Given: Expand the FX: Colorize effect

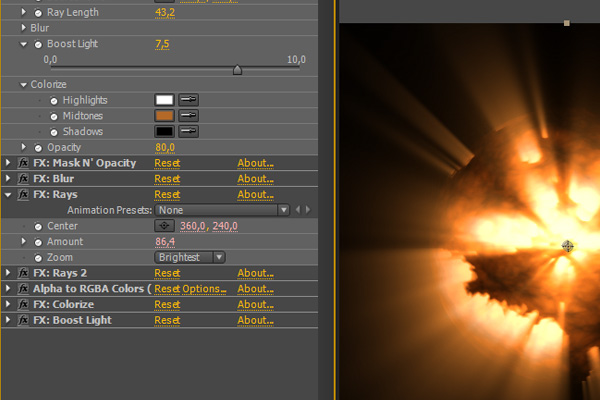Looking at the screenshot, I should [x=8, y=304].
